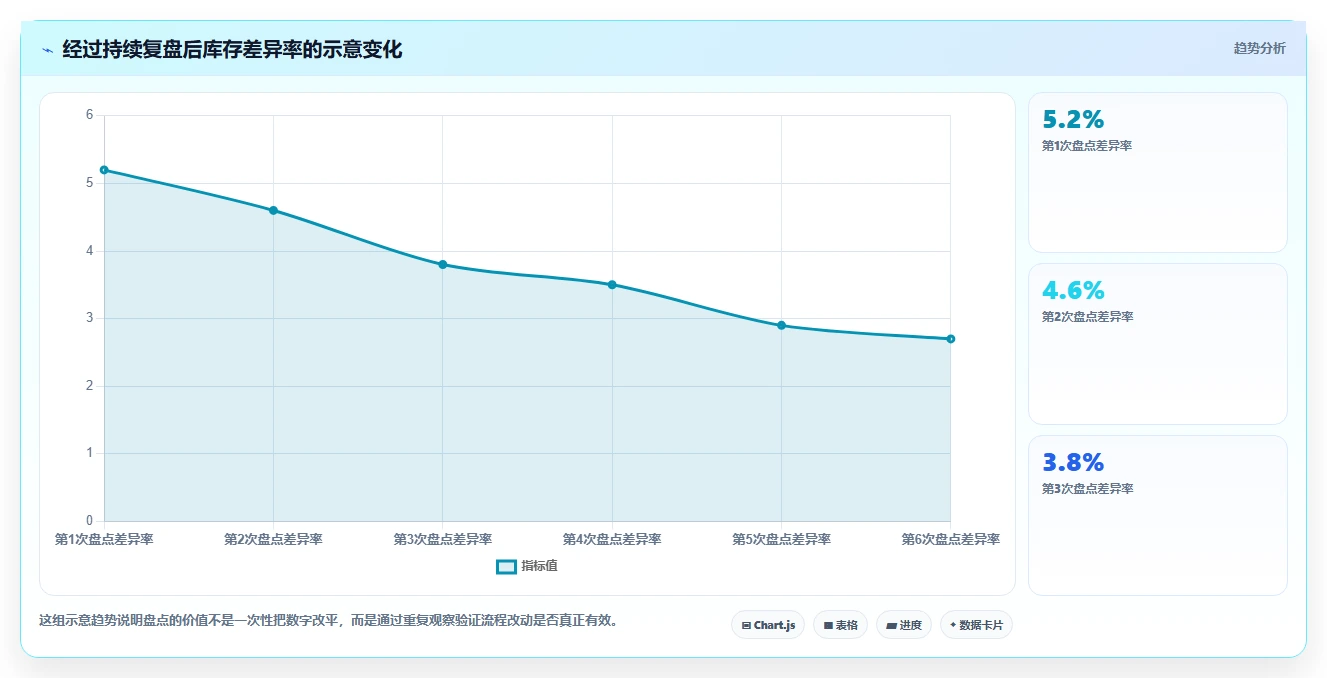
Task: Click the y-axis value 2
Action: (x=89, y=386)
